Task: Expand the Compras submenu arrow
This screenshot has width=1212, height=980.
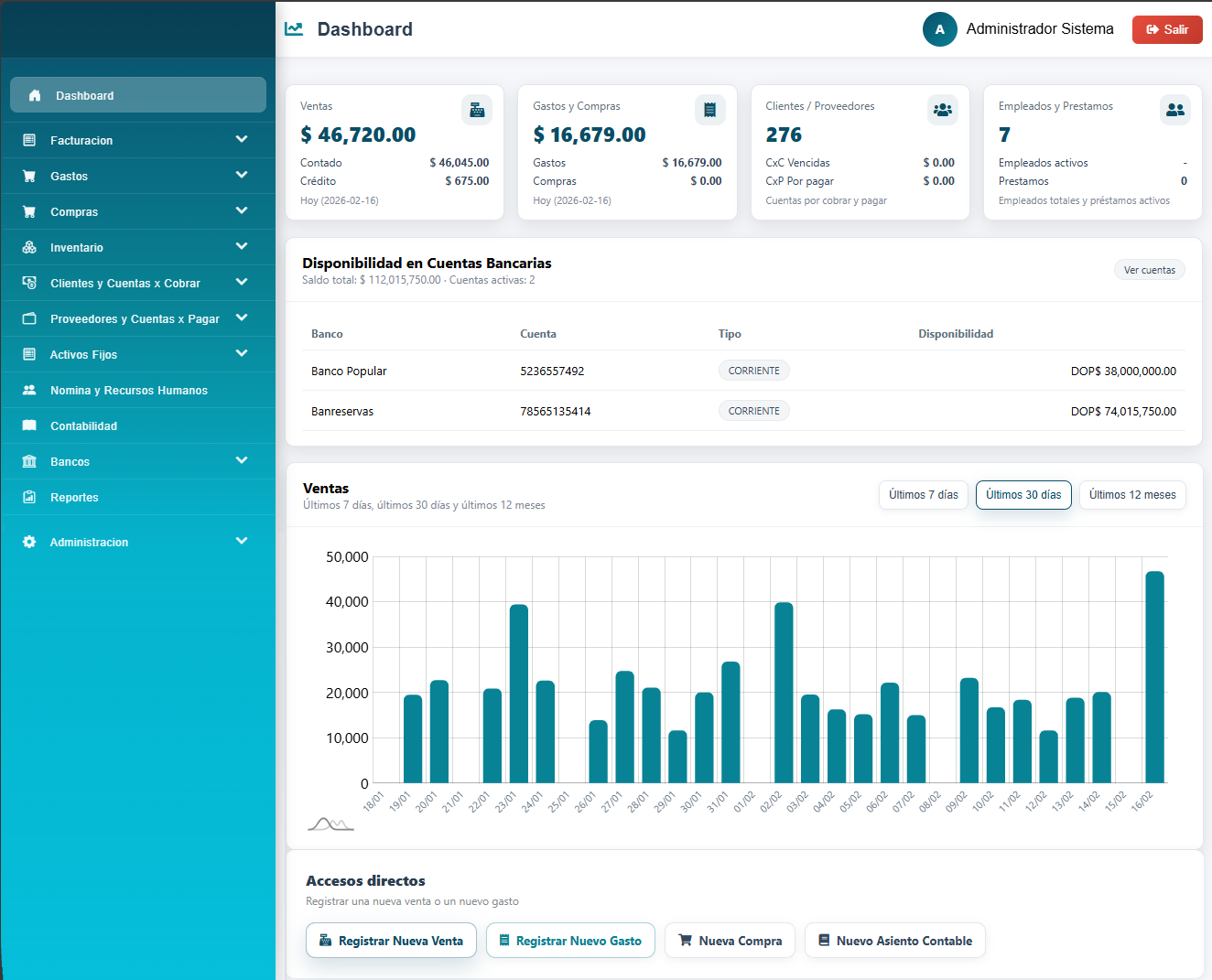Action: coord(242,210)
